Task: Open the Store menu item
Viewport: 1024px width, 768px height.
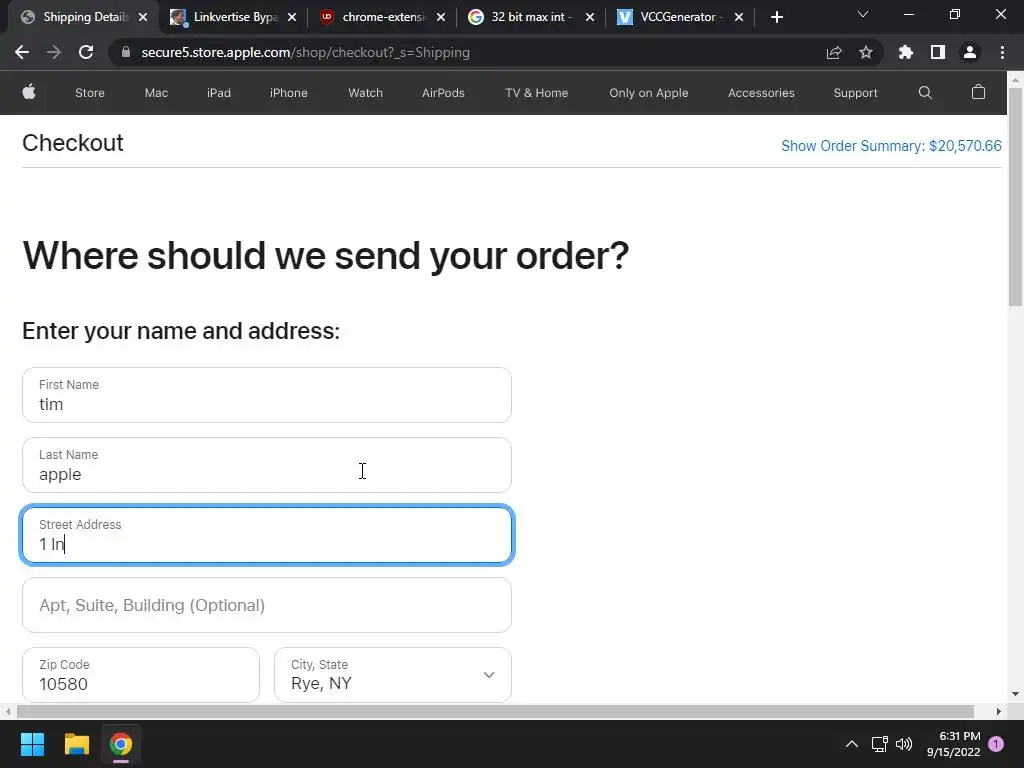Action: click(x=89, y=93)
